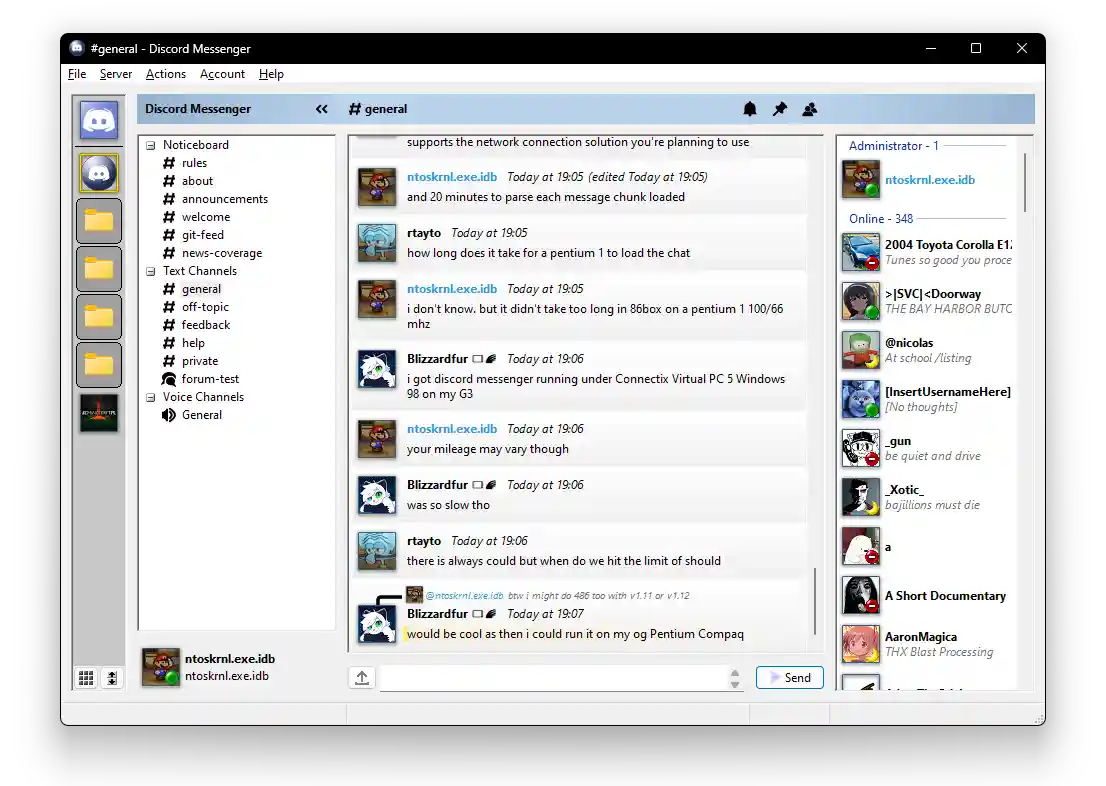The image size is (1106, 786).
Task: Collapse the Text Channels category
Action: [x=150, y=270]
